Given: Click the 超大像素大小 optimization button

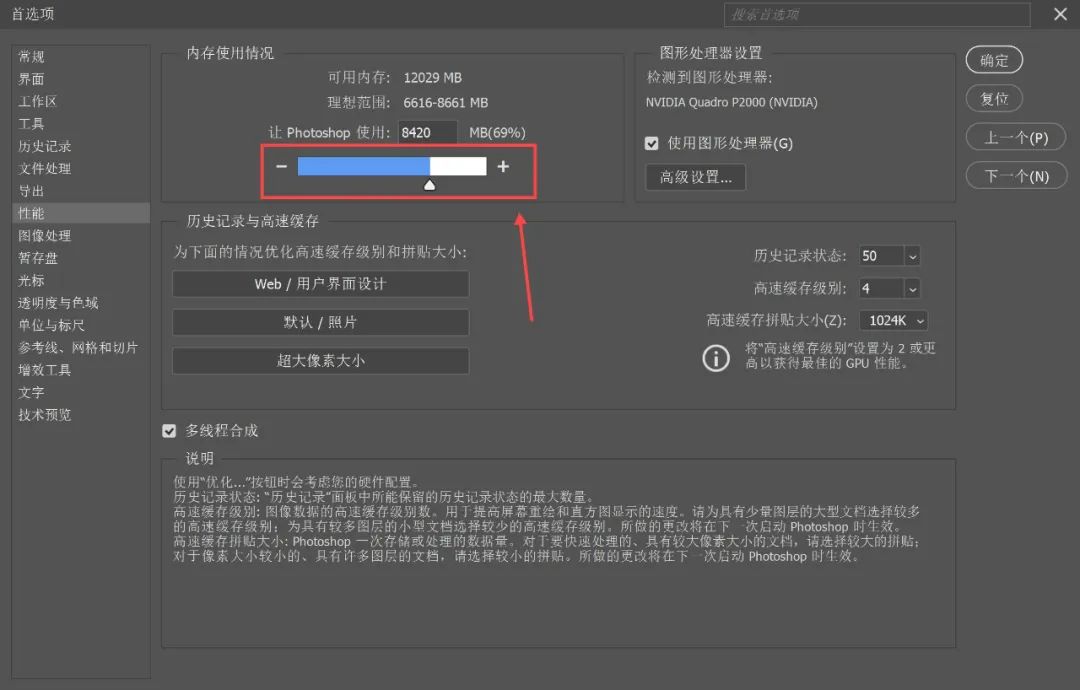Looking at the screenshot, I should (320, 361).
